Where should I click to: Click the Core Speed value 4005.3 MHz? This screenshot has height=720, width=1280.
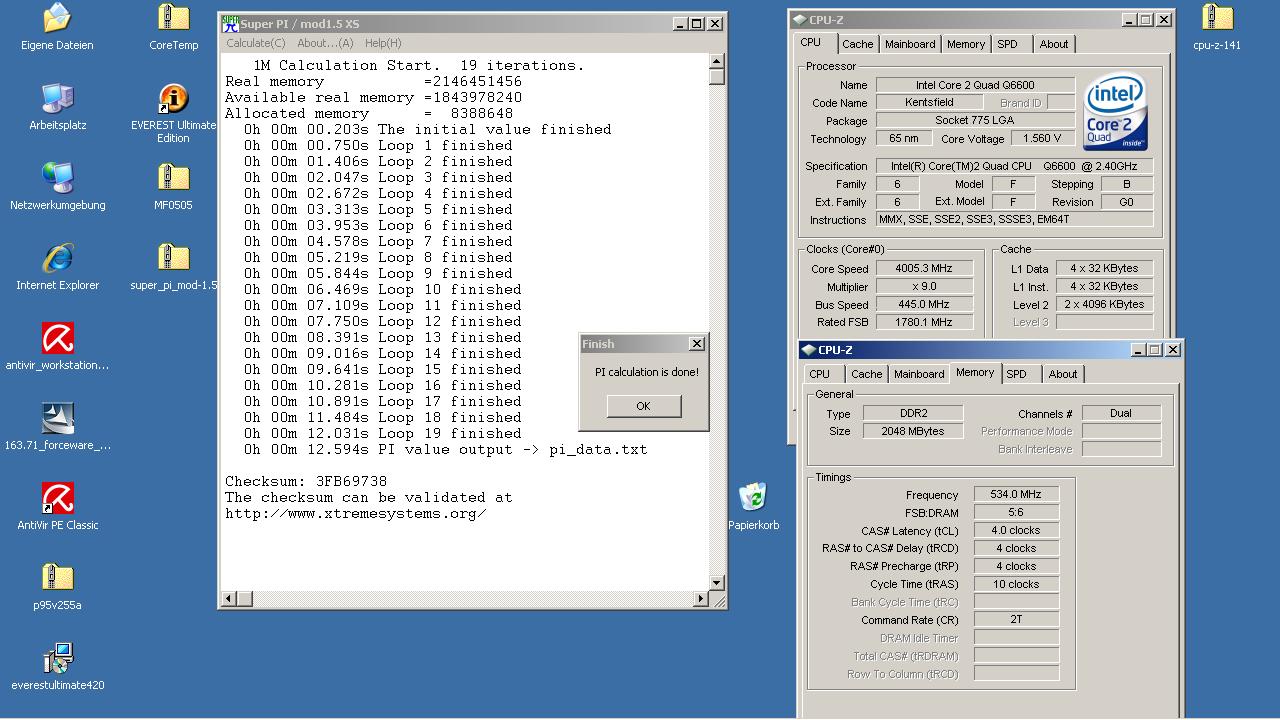(x=925, y=268)
